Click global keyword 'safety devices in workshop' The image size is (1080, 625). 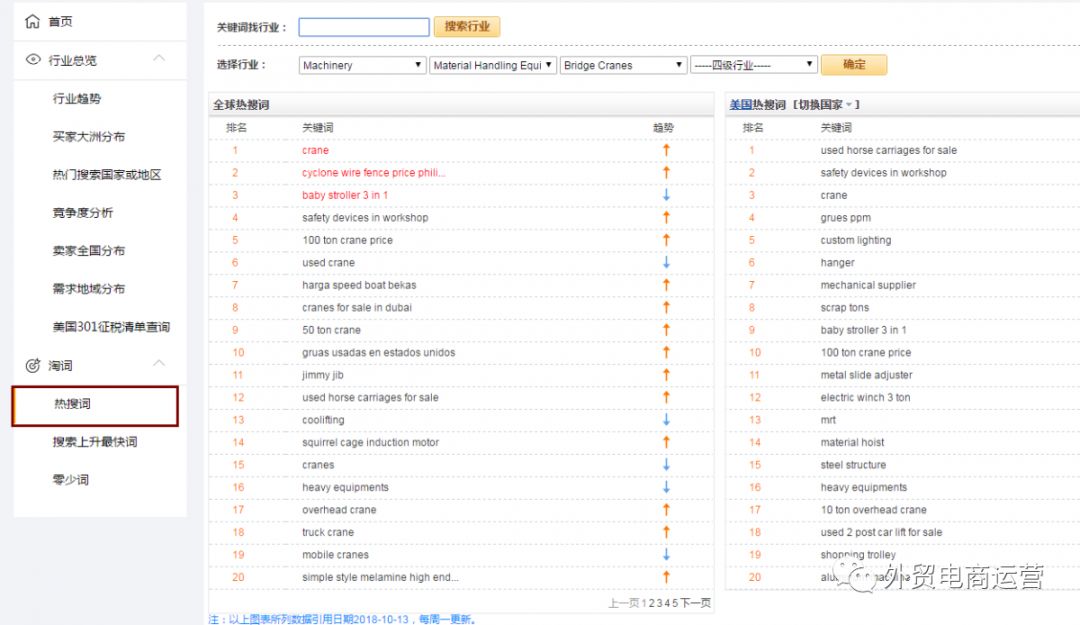click(365, 218)
